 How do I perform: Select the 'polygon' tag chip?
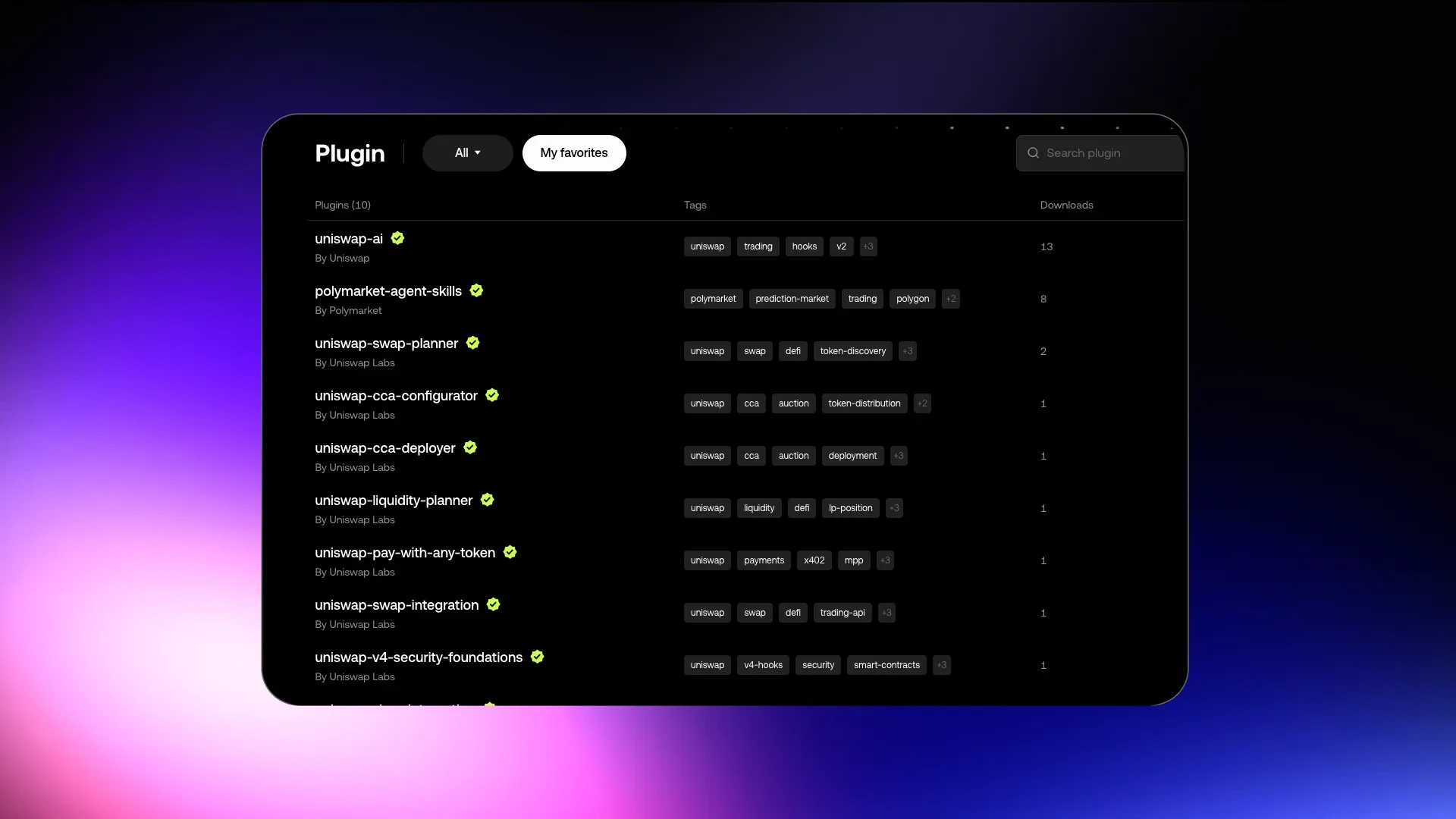coord(912,298)
